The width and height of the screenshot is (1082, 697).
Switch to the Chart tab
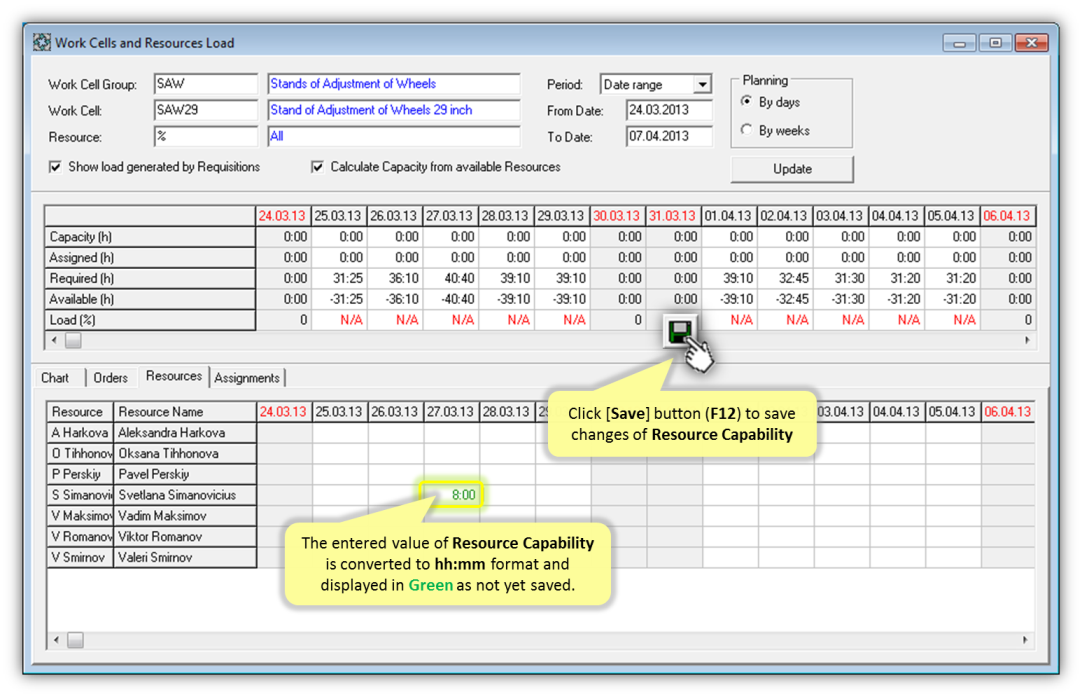pos(55,377)
